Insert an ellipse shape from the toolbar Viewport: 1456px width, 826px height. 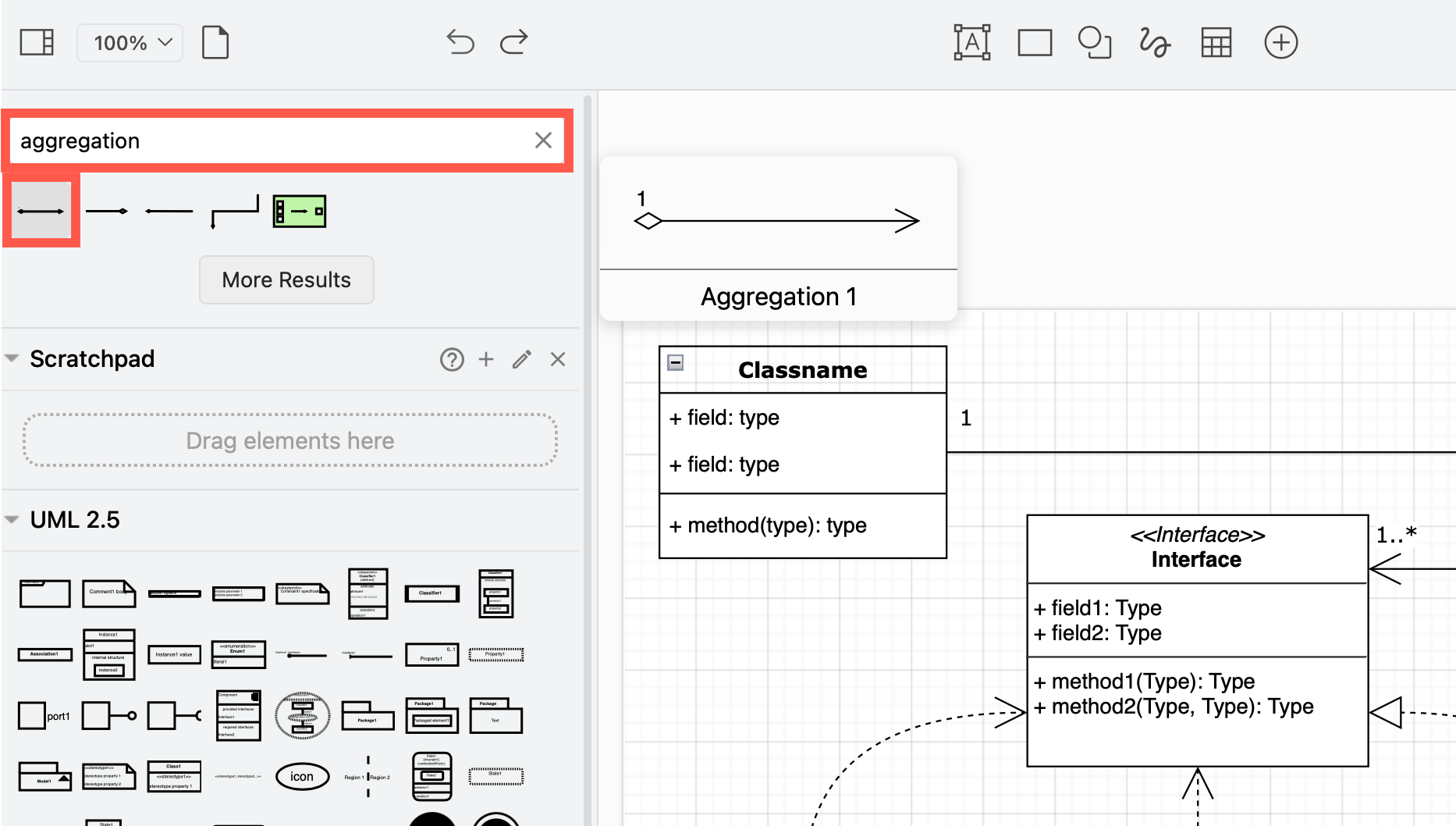point(1094,42)
